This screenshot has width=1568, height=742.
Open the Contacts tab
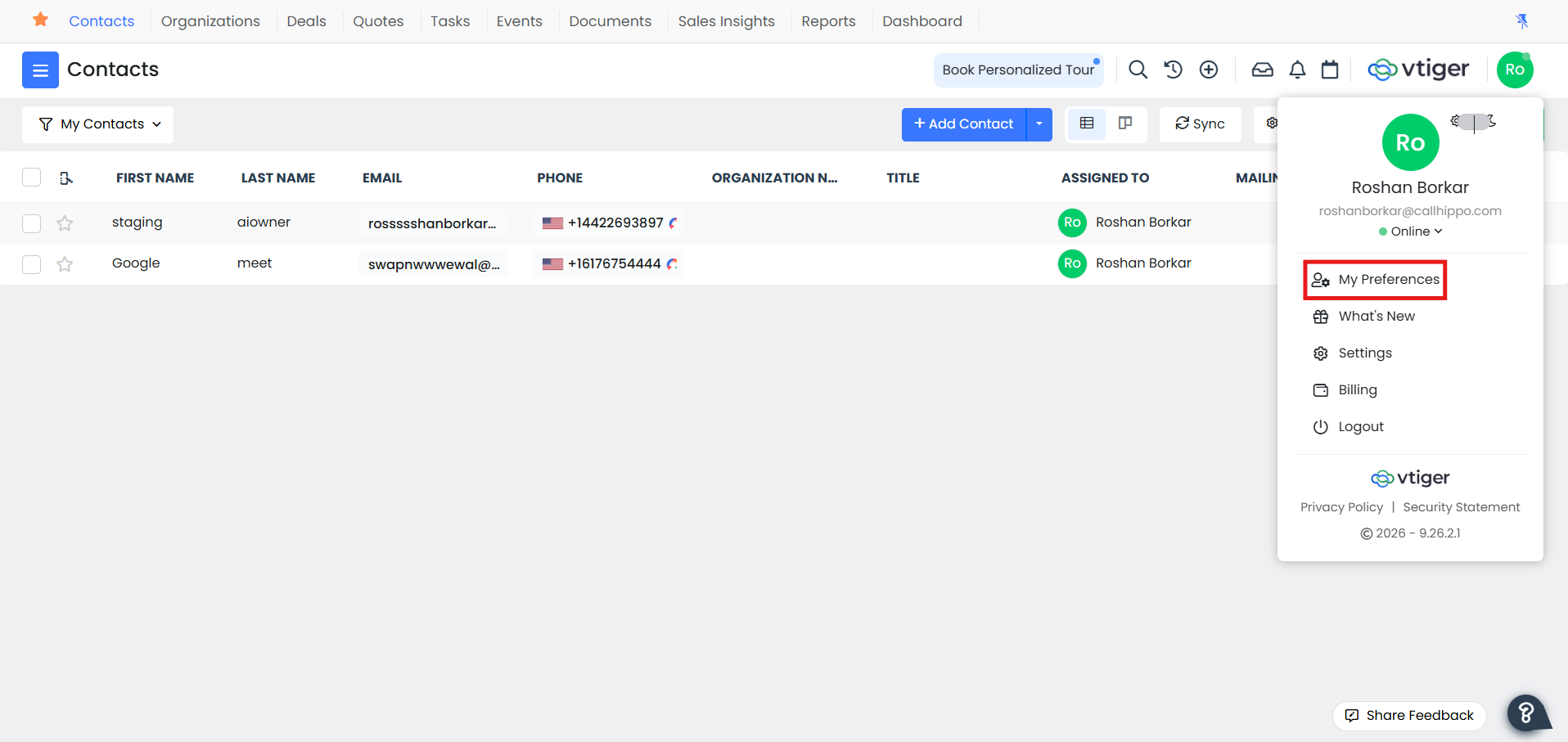click(x=101, y=21)
